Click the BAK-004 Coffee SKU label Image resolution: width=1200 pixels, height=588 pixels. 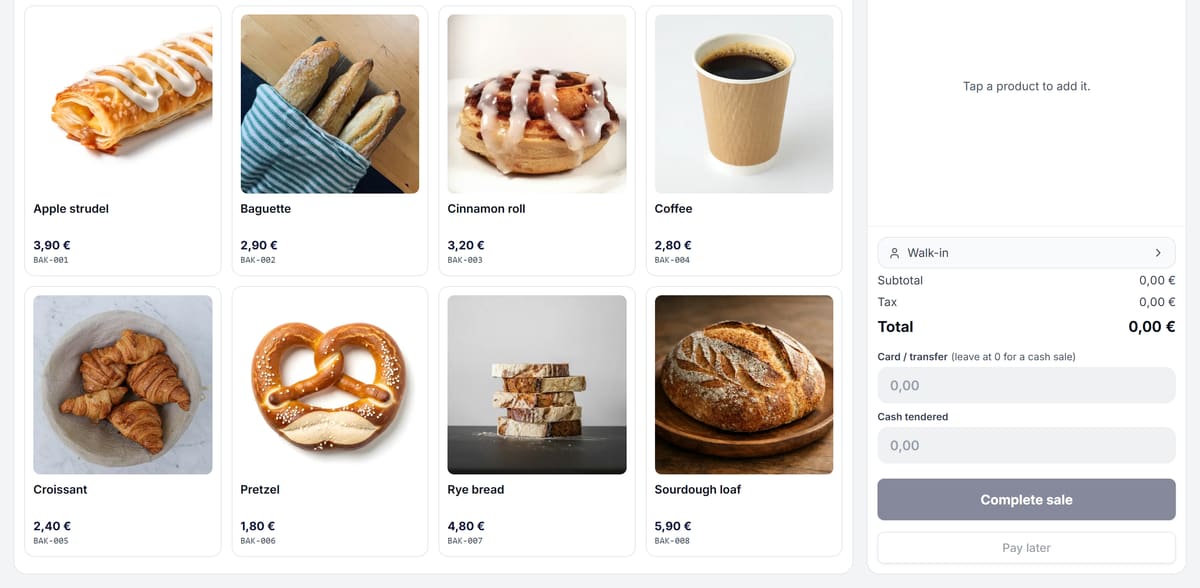point(671,260)
